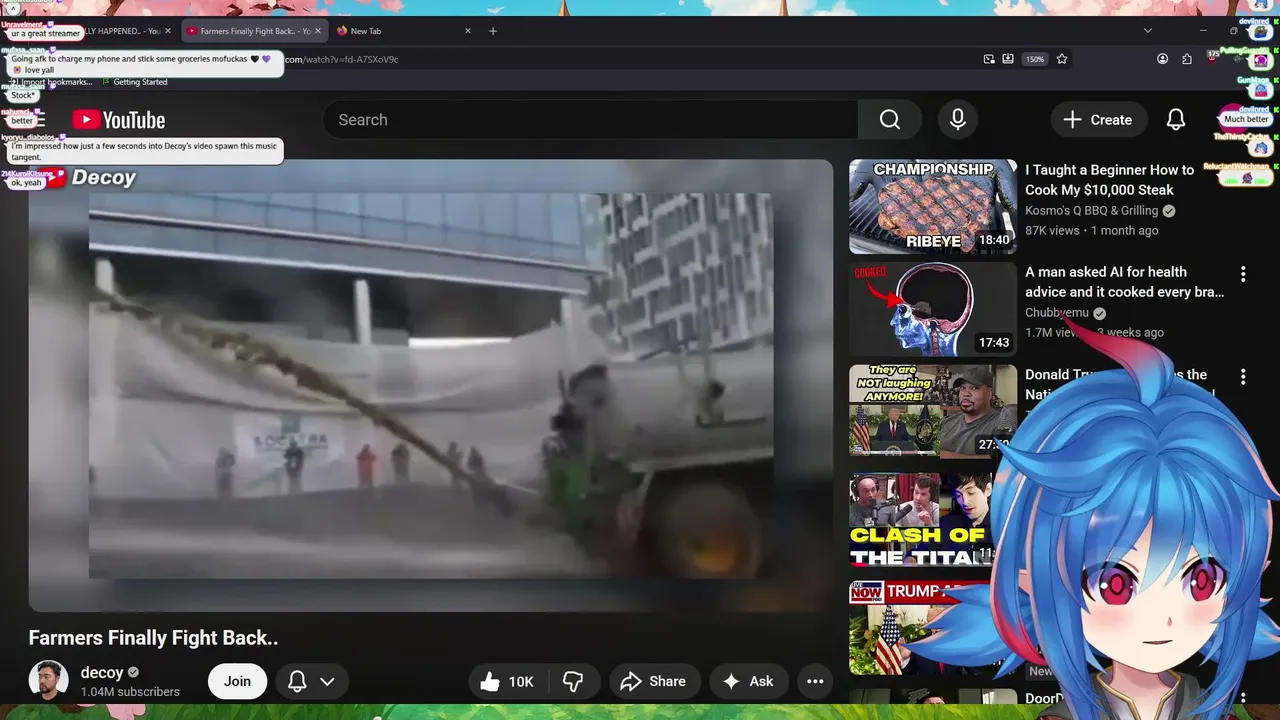Dislike the video with thumbs down
This screenshot has width=1280, height=720.
pyautogui.click(x=573, y=682)
